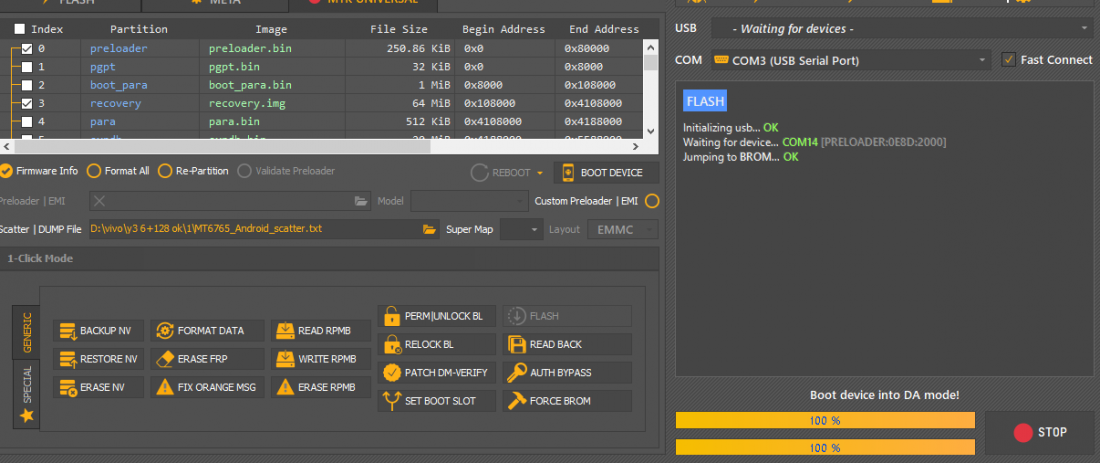Image resolution: width=1100 pixels, height=463 pixels.
Task: Open the USB devices dropdown
Action: pos(902,29)
